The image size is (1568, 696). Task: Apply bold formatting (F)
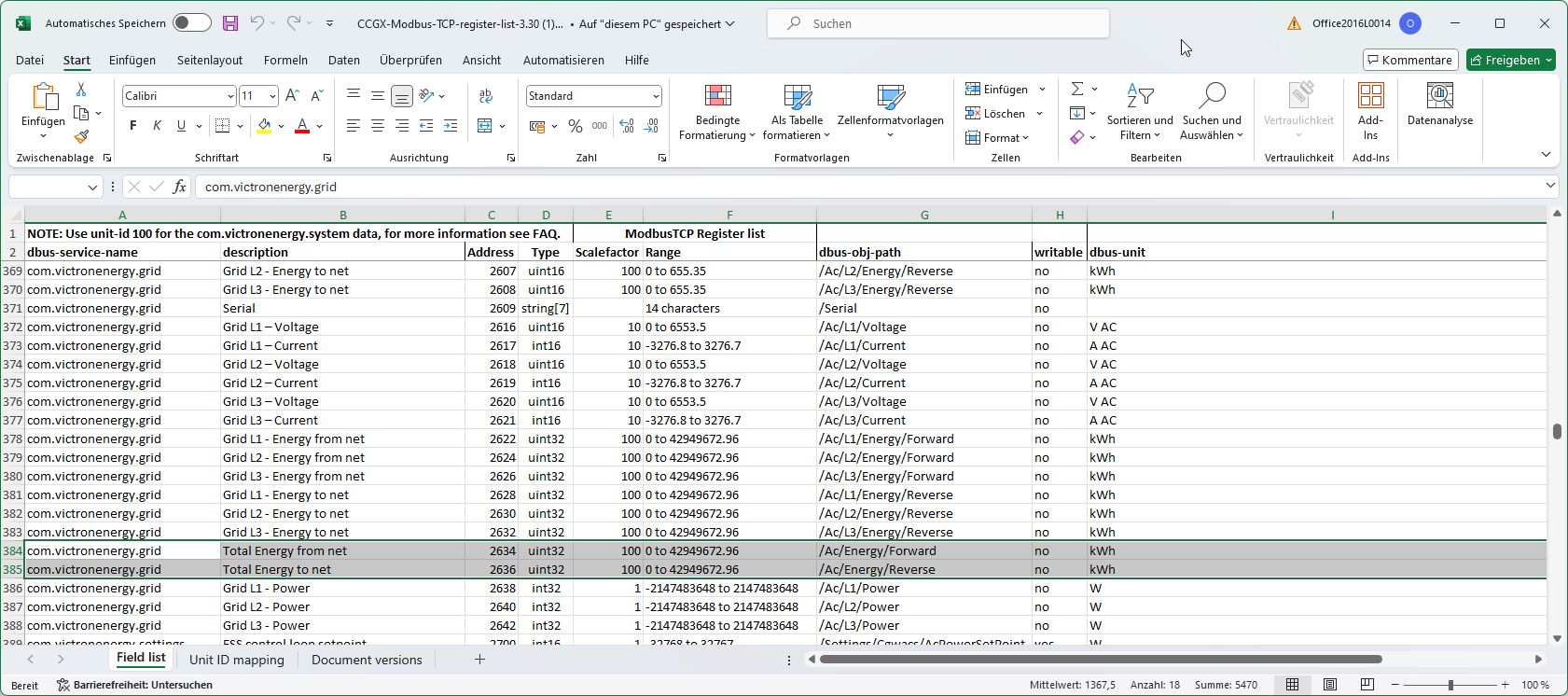pos(132,125)
